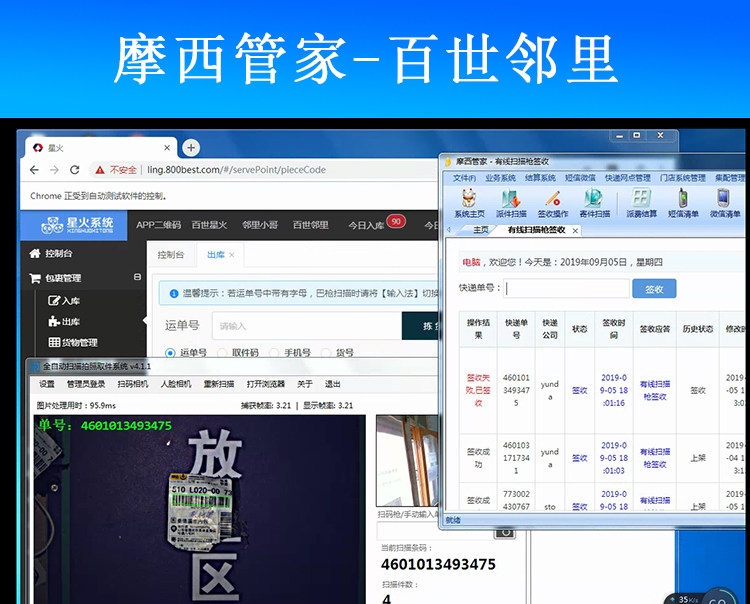Open 设置 menu in scanning software
The image size is (750, 604).
[46, 384]
